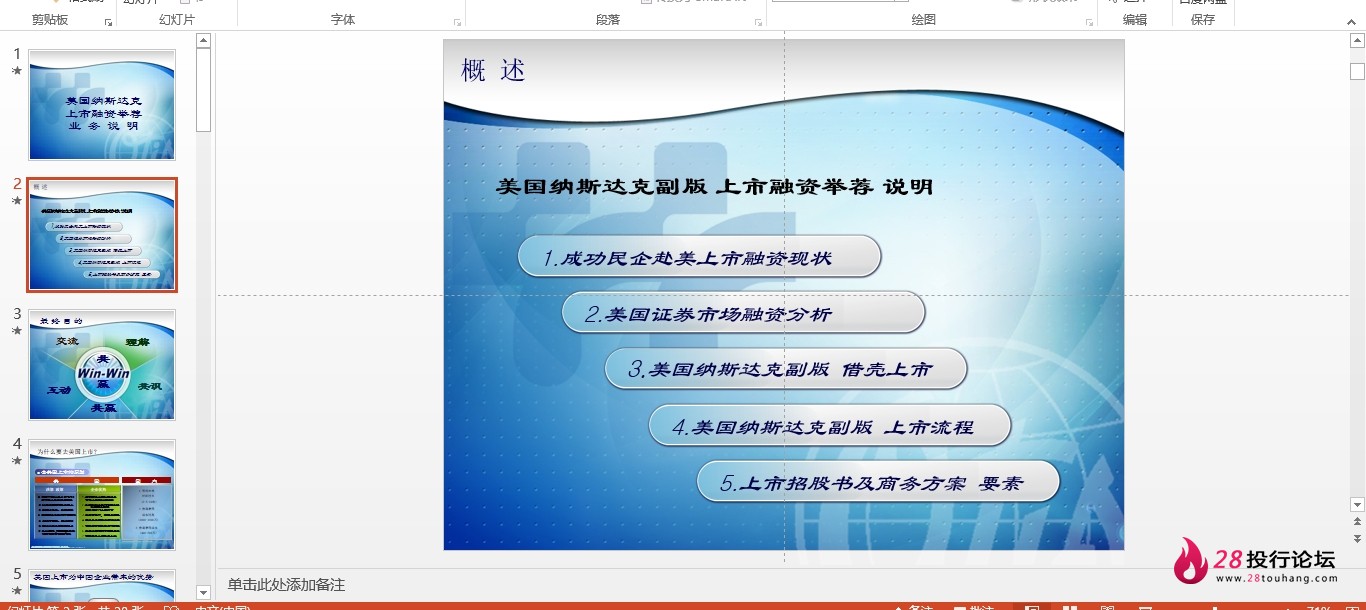Click notes area 单击此处添加备注
Viewport: 1366px width, 610px height.
point(286,585)
